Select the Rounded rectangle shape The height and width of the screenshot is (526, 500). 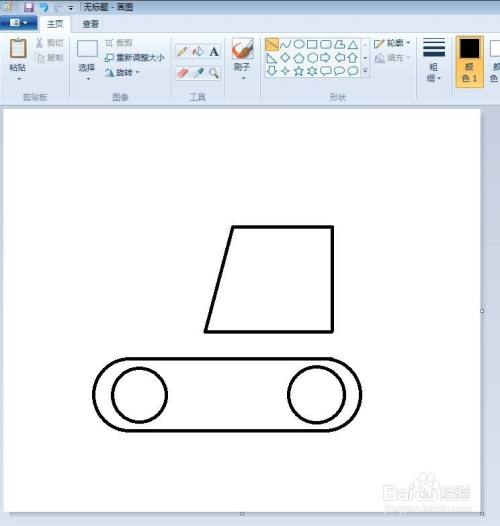click(x=326, y=44)
